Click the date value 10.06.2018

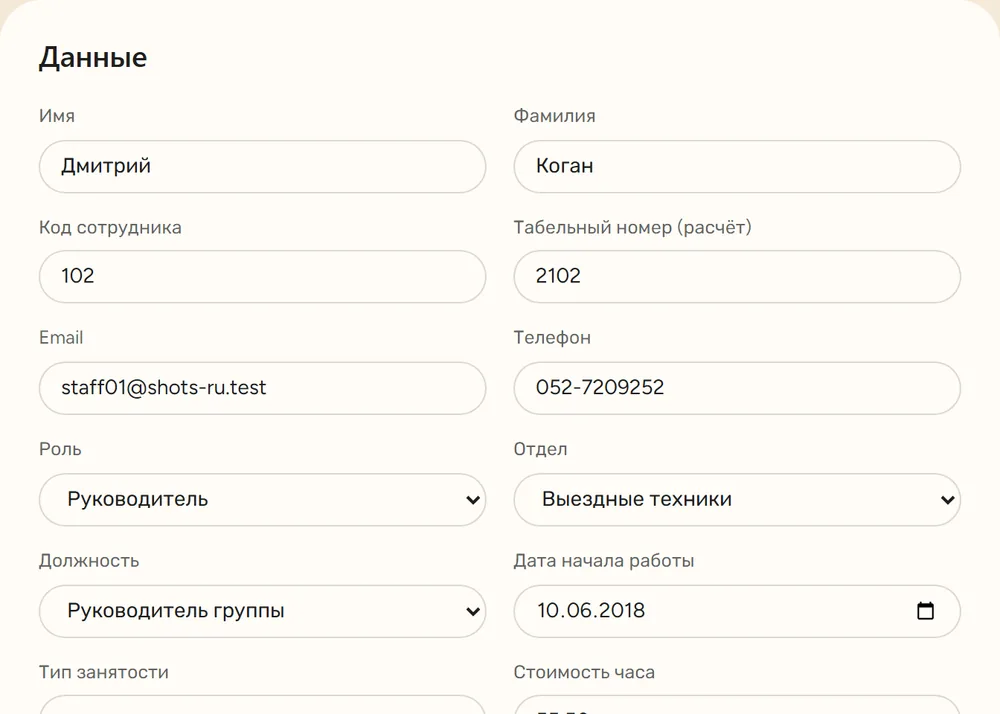pos(591,611)
